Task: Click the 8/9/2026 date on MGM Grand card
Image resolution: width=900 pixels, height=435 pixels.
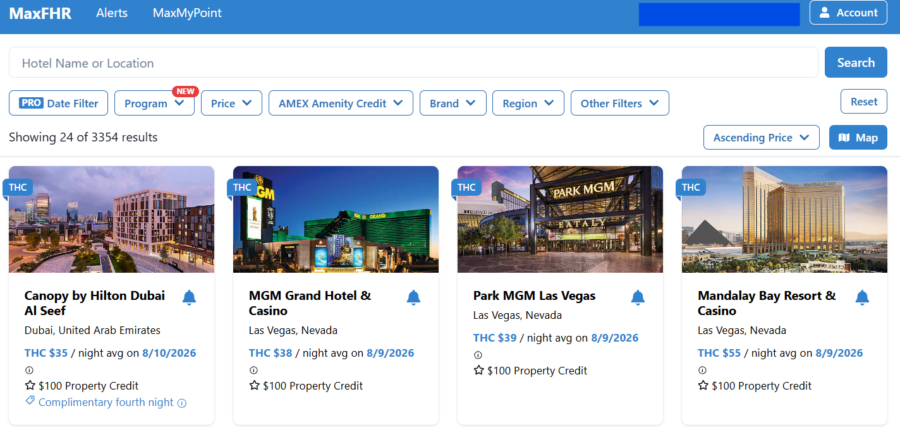Action: tap(390, 353)
